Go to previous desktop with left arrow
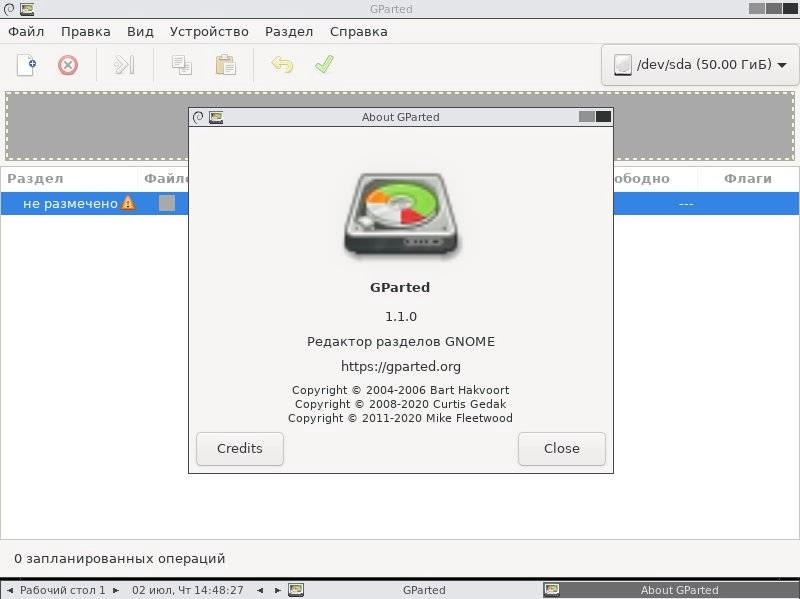800x599 pixels. tap(9, 590)
